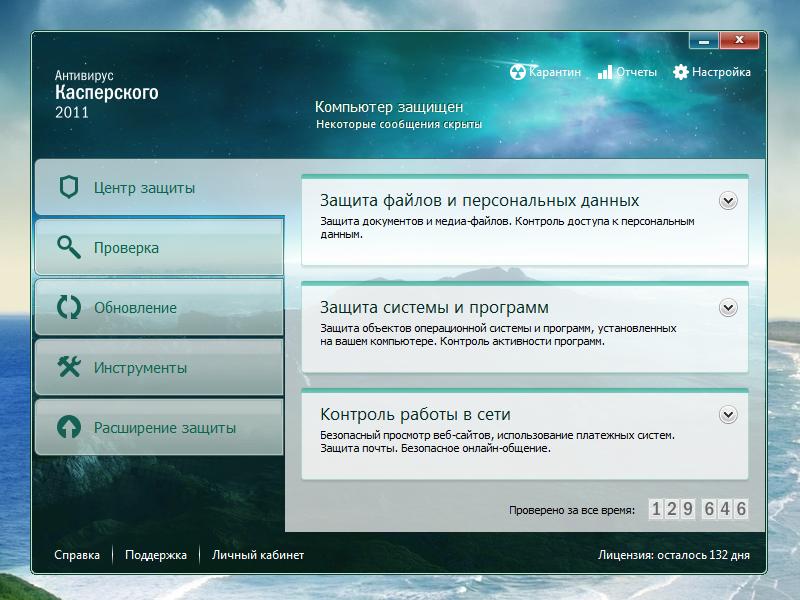800x600 pixels.
Task: Select the Центр защиты tab label
Action: (x=144, y=188)
